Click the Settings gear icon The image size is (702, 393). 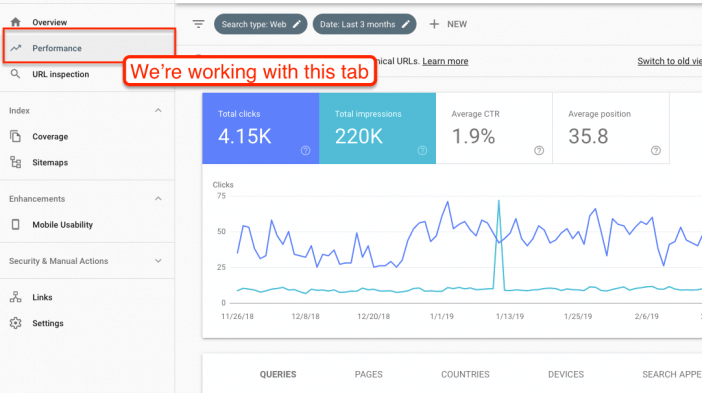point(16,323)
